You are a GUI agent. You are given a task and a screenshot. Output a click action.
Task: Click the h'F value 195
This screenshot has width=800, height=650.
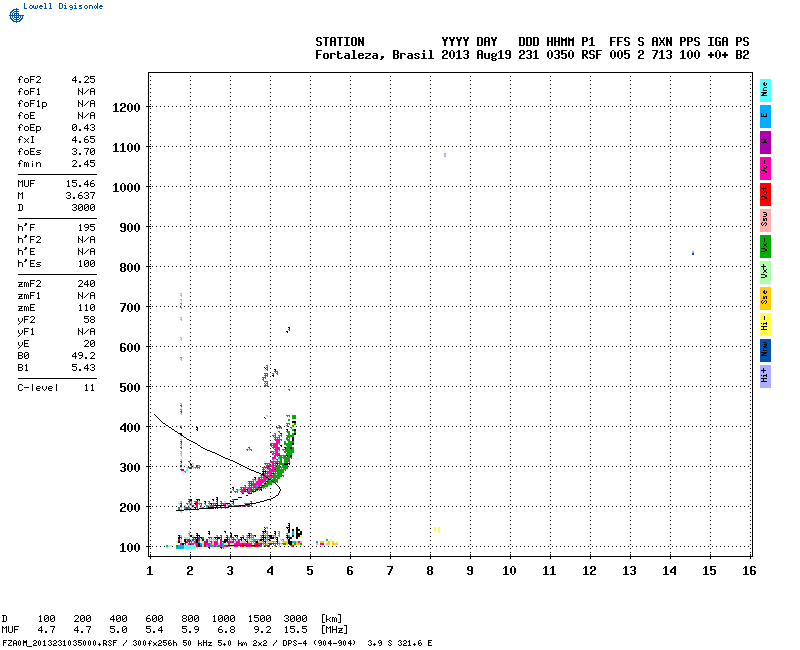point(86,228)
